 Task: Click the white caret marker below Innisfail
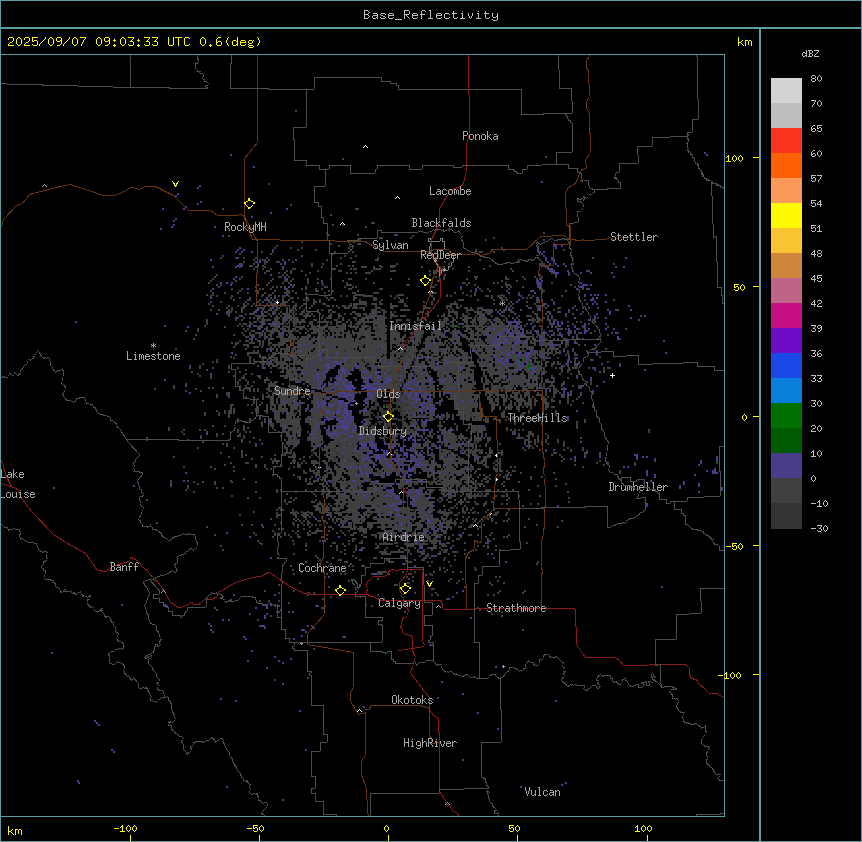400,348
